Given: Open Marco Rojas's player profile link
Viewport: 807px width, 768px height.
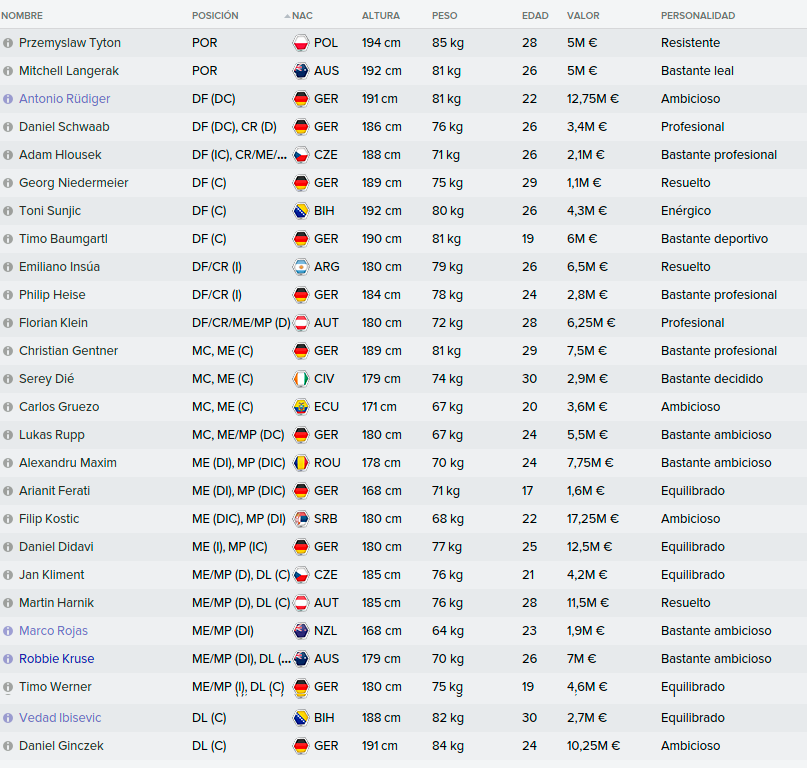Looking at the screenshot, I should tap(54, 631).
